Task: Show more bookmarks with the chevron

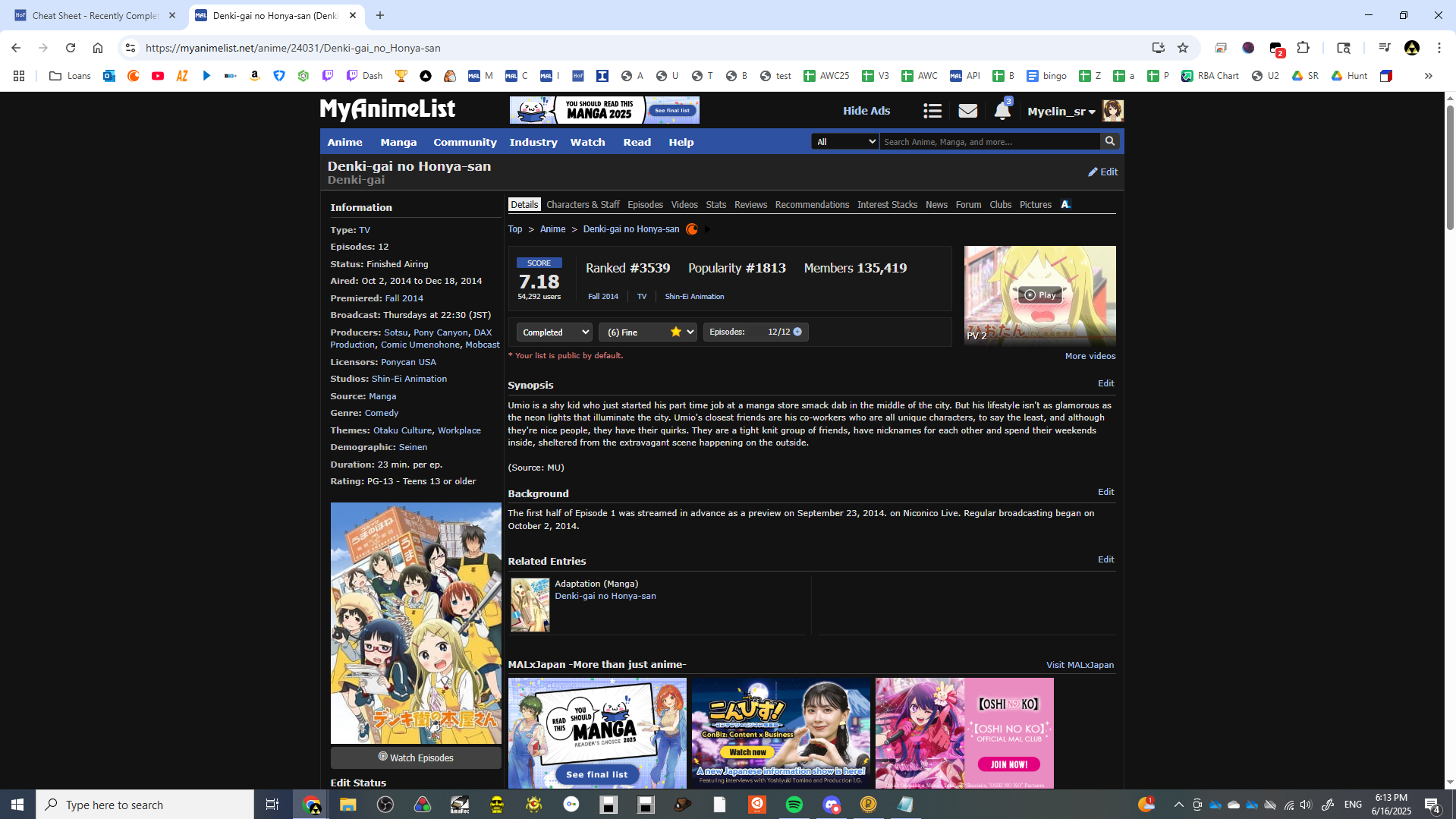Action: click(1429, 76)
